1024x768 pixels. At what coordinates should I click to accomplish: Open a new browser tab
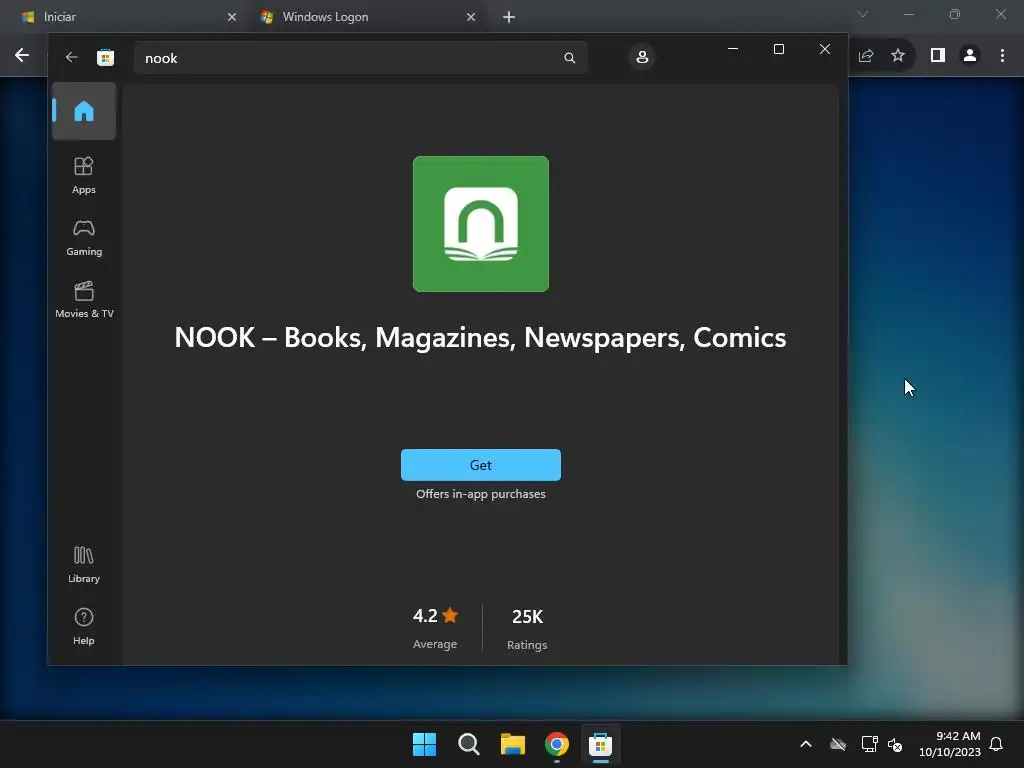509,17
